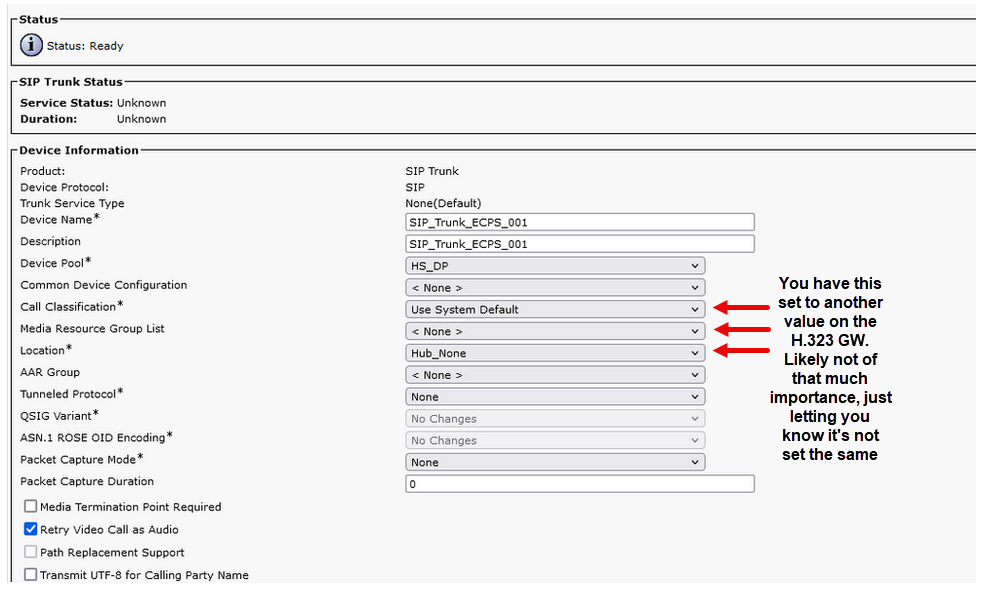Enable Media Termination Point Required checkbox
Screen dimensions: 982x590
[31, 507]
